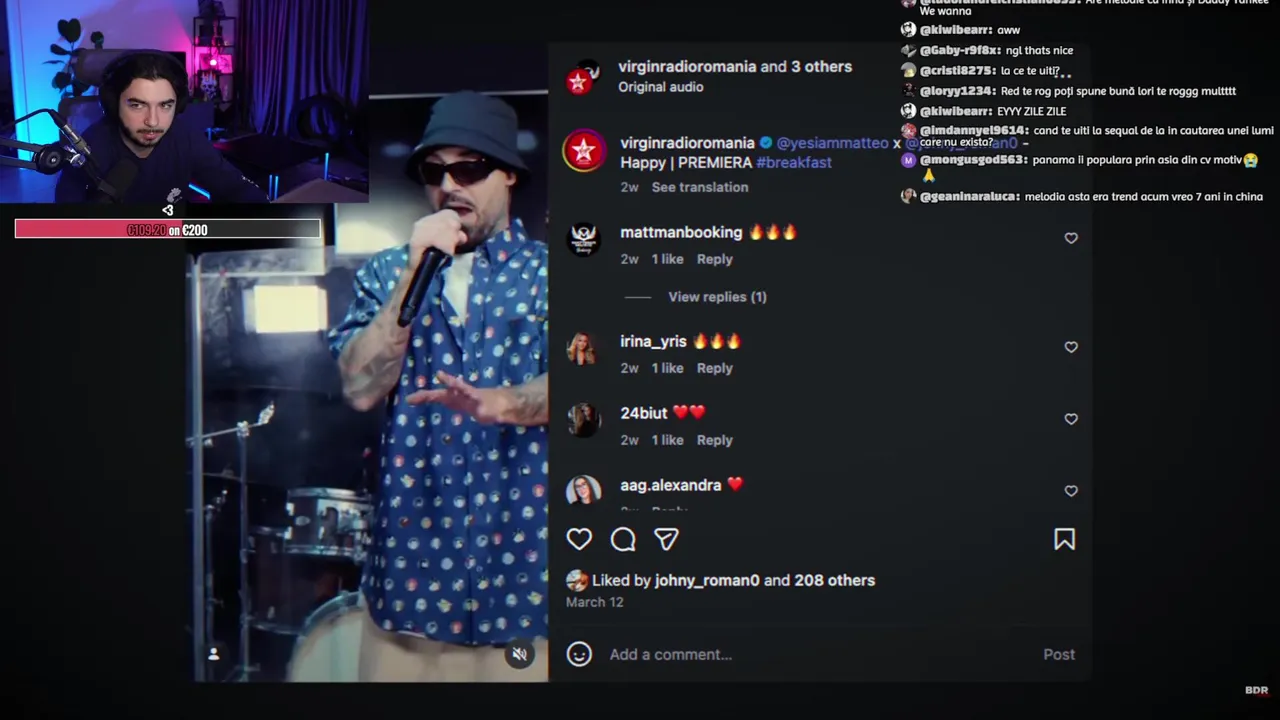Open the @yesiammatteo profile mention
1280x720 pixels.
[x=832, y=143]
